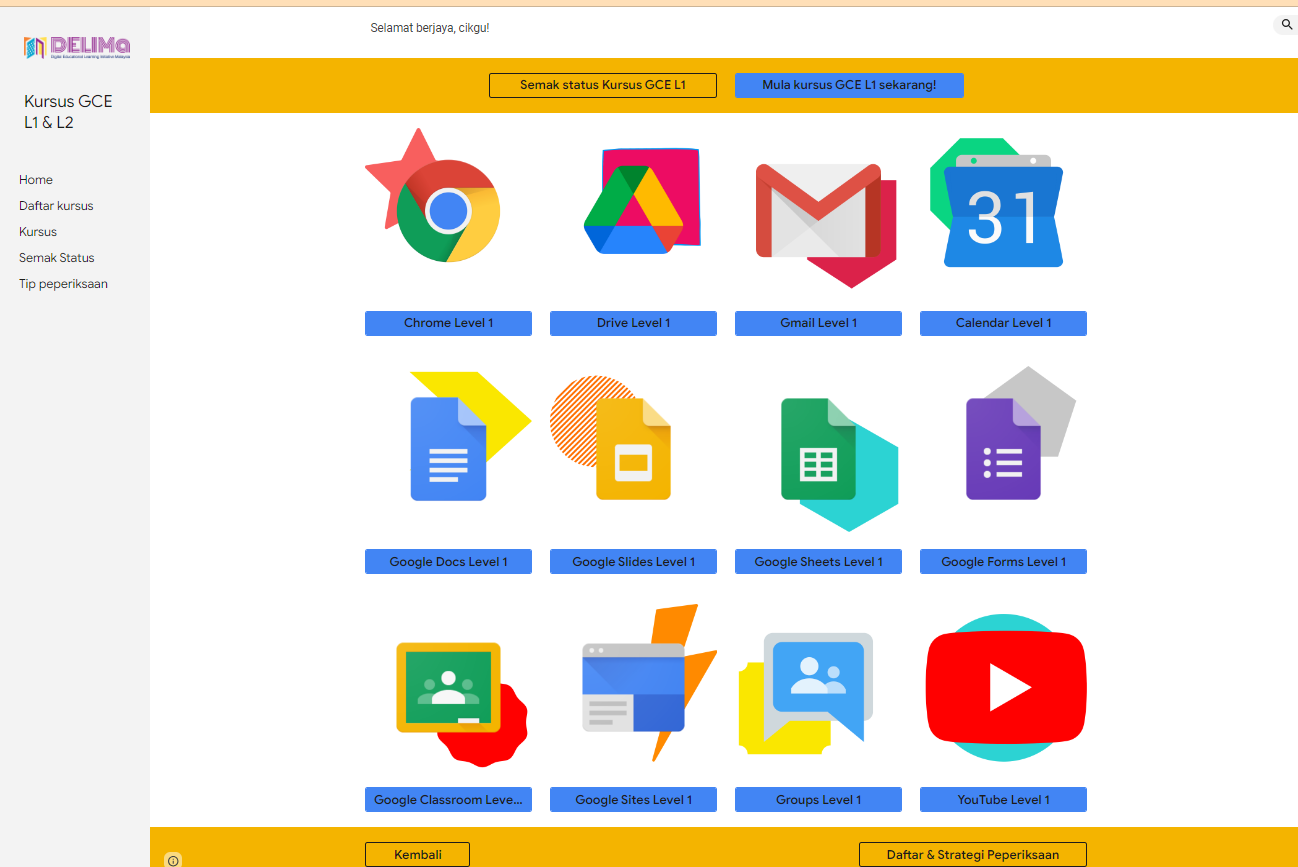Click Mula kursus GCE L1 sekarang!
Viewport: 1298px width, 867px height.
coord(849,85)
